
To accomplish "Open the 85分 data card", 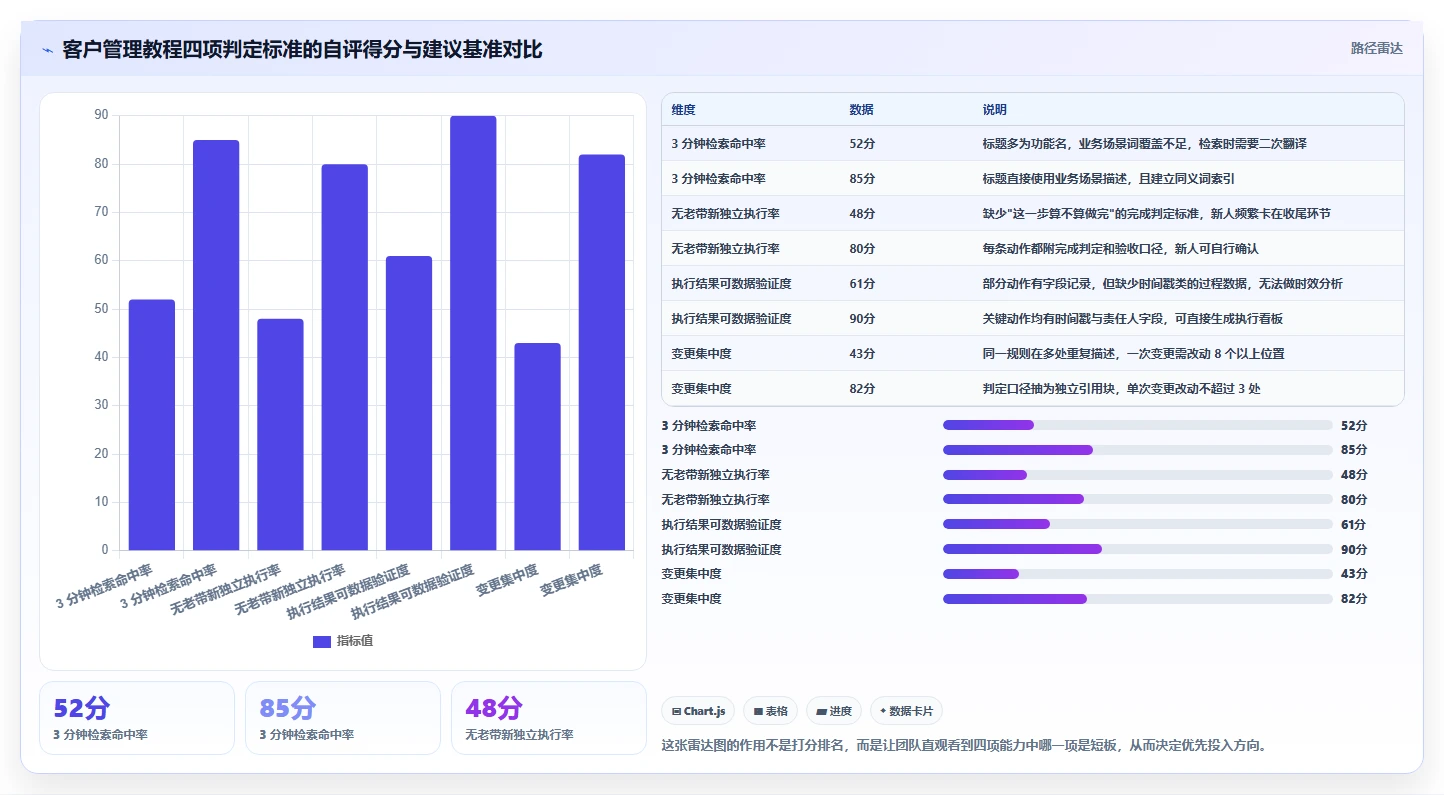I will [x=343, y=718].
